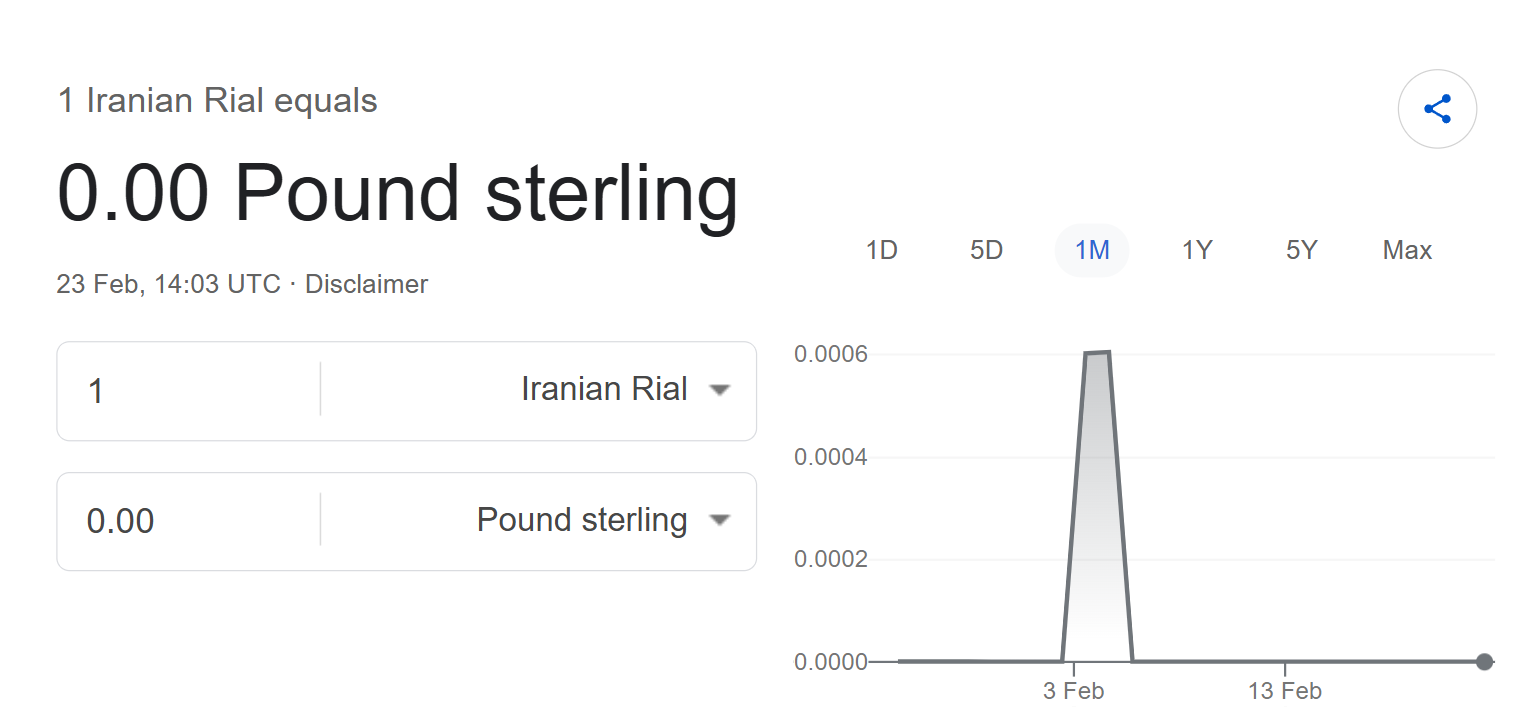This screenshot has height=726, width=1540.
Task: Click the '13 Feb' axis label
Action: 1285,690
